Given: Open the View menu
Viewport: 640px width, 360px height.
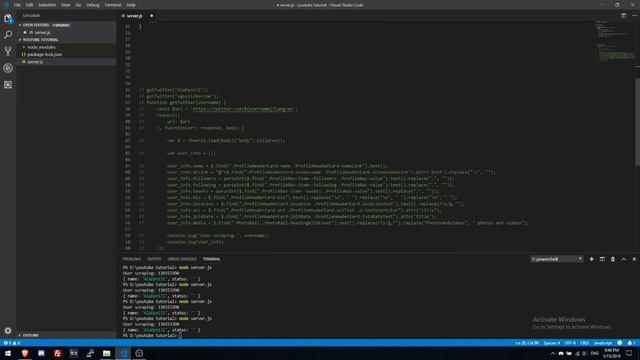Looking at the screenshot, I should 66,5.
